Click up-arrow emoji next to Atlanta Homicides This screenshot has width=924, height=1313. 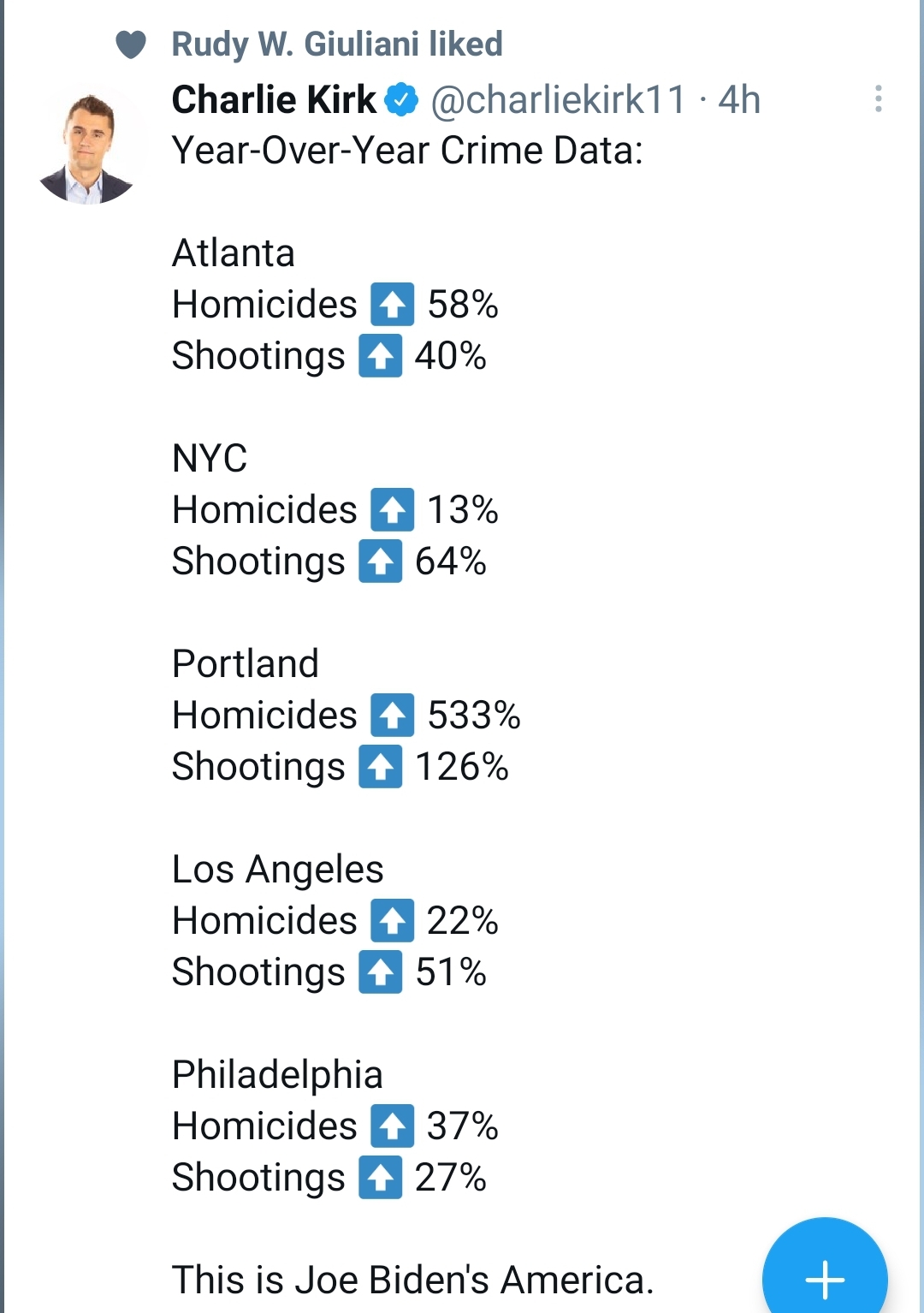tap(393, 305)
